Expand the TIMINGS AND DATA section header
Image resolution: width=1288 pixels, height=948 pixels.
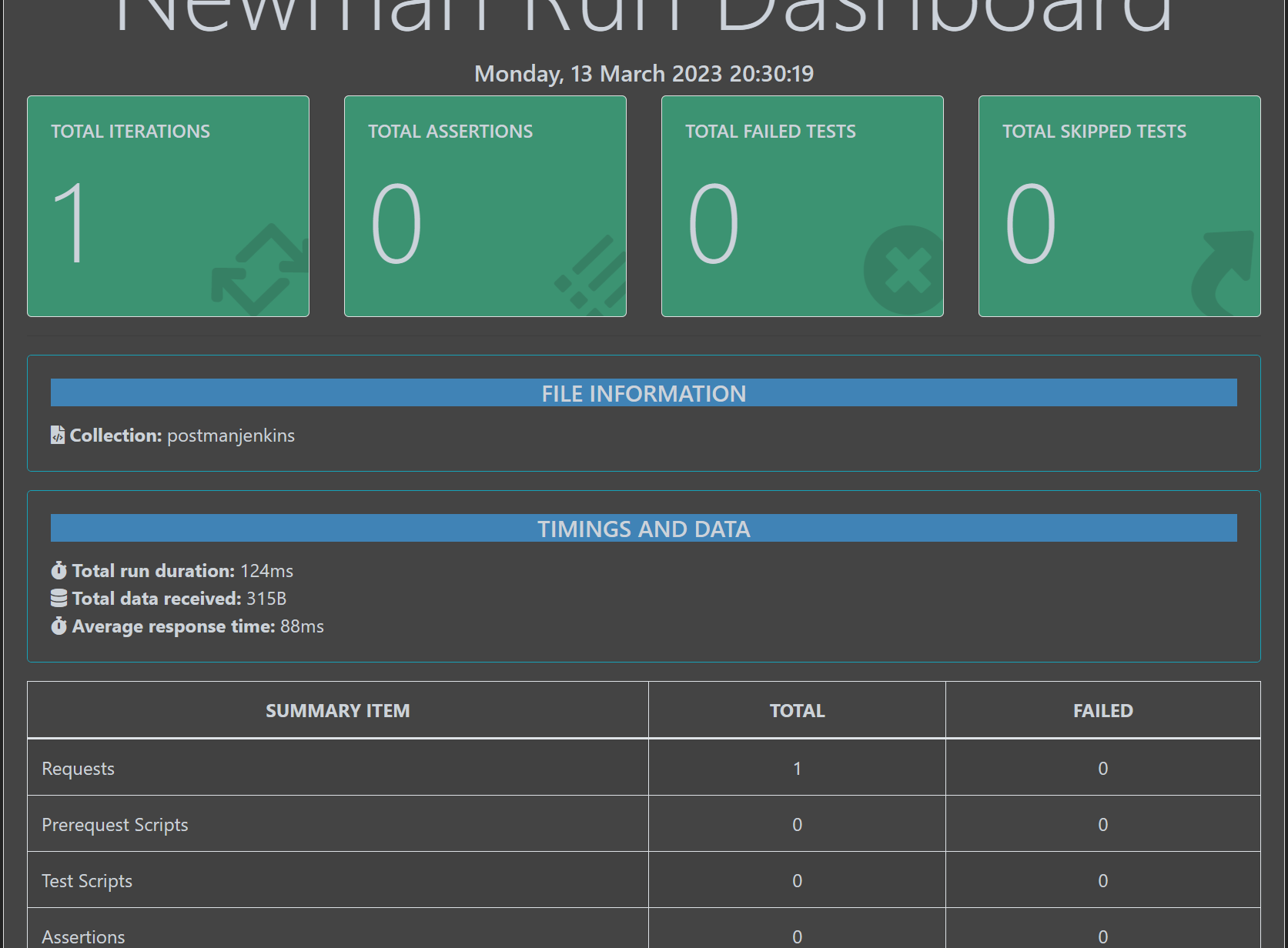coord(644,529)
